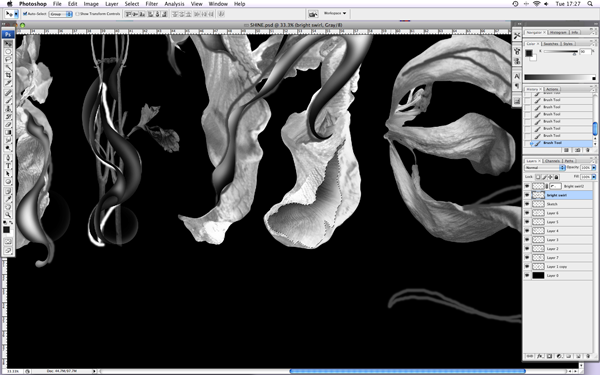The height and width of the screenshot is (375, 600).
Task: Switch to the Channels tab
Action: pos(552,161)
